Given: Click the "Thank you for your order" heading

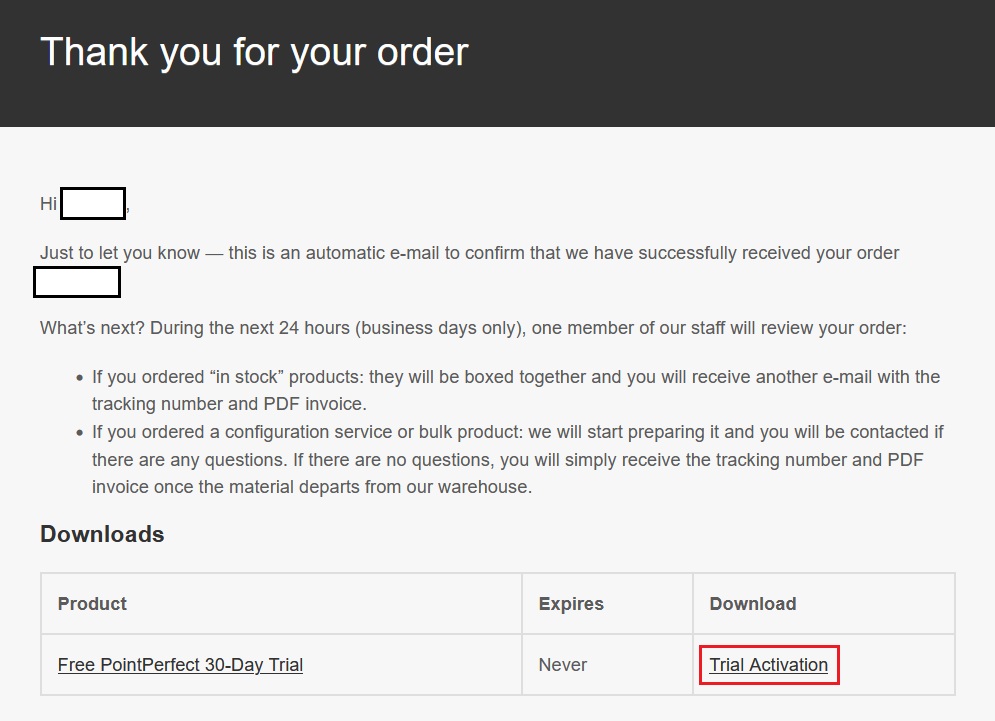Looking at the screenshot, I should point(254,52).
